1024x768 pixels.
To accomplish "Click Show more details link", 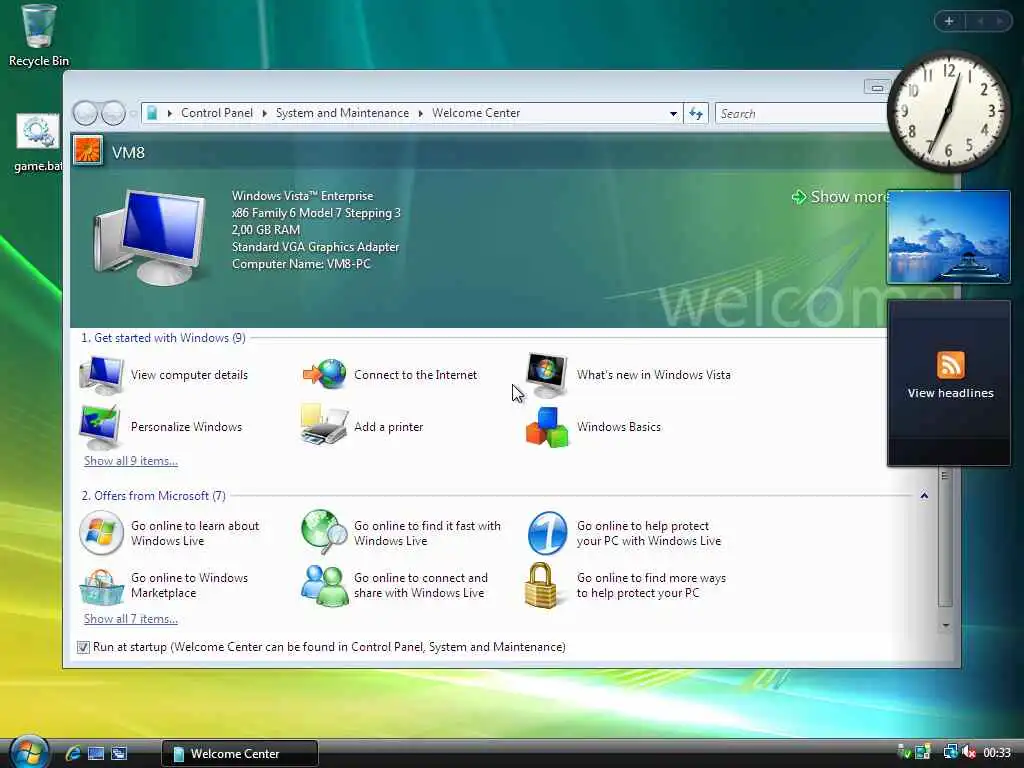I will [x=840, y=197].
